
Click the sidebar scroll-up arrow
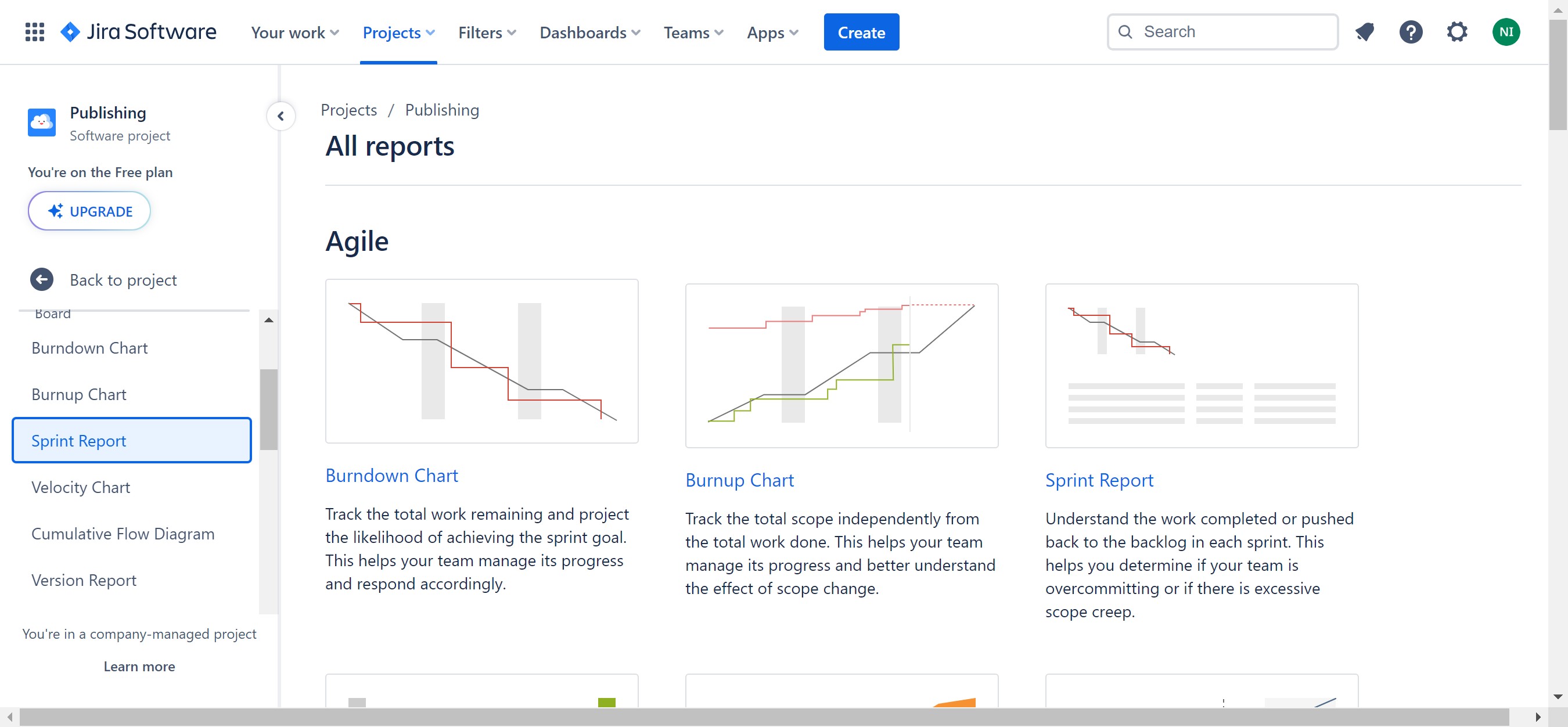click(268, 320)
